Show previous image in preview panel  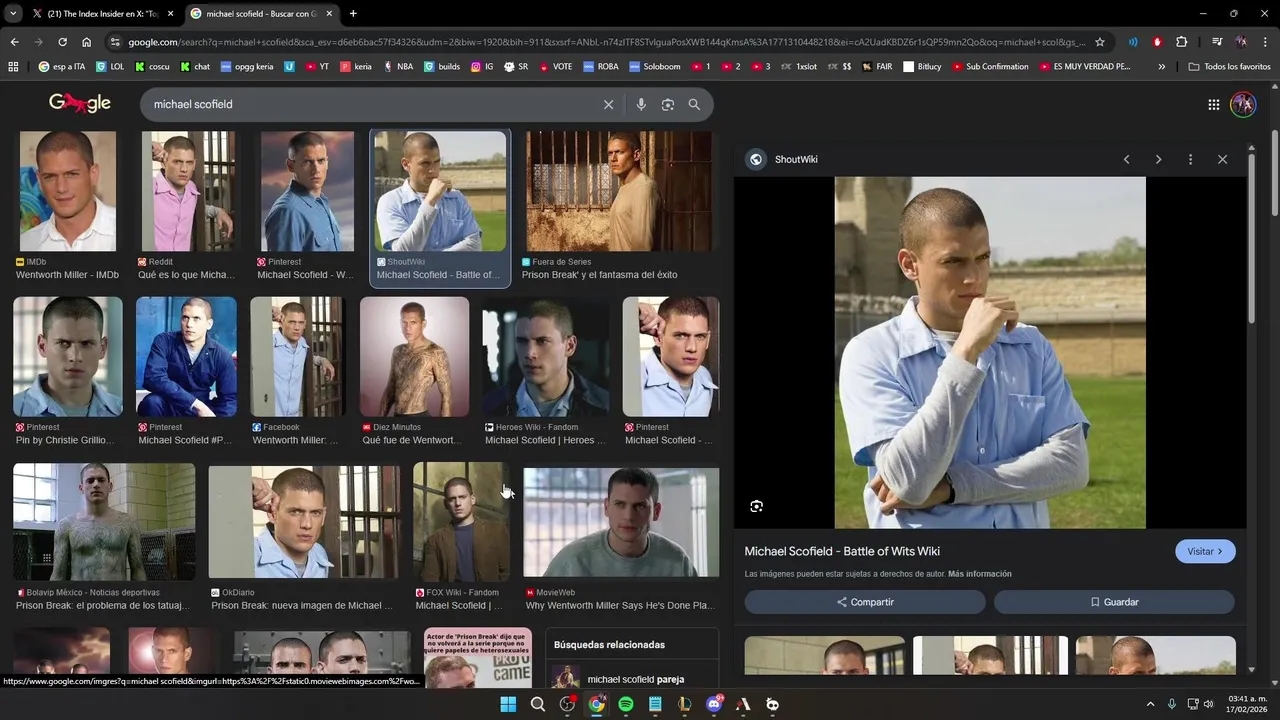(1126, 159)
